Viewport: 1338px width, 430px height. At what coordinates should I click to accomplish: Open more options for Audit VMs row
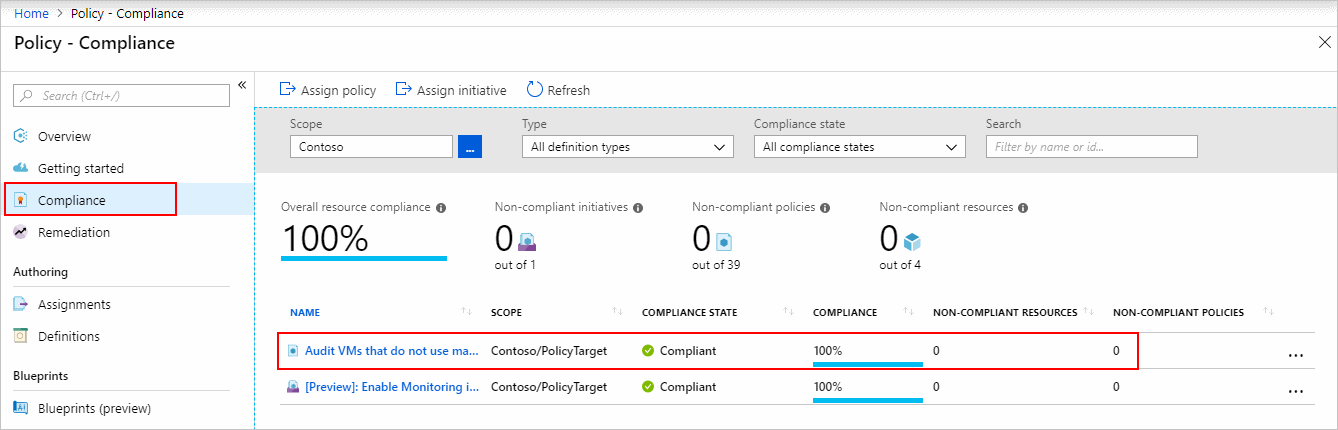(x=1296, y=355)
